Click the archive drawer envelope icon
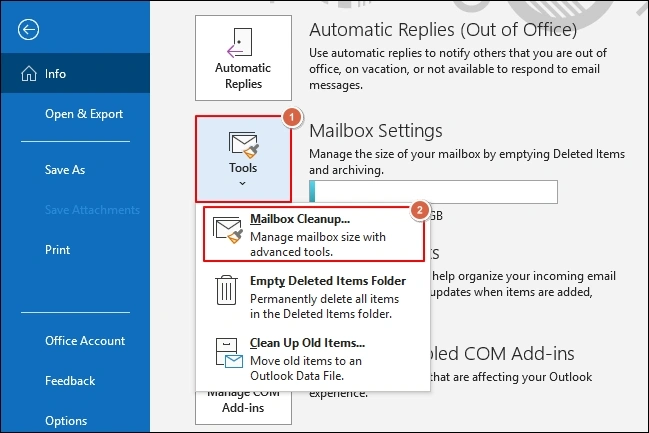The height and width of the screenshot is (433, 649). tap(229, 353)
